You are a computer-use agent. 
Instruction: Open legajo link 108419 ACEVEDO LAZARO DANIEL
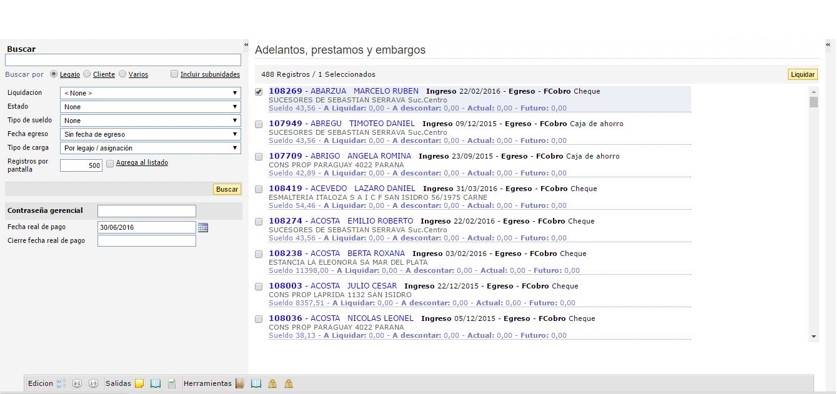342,188
